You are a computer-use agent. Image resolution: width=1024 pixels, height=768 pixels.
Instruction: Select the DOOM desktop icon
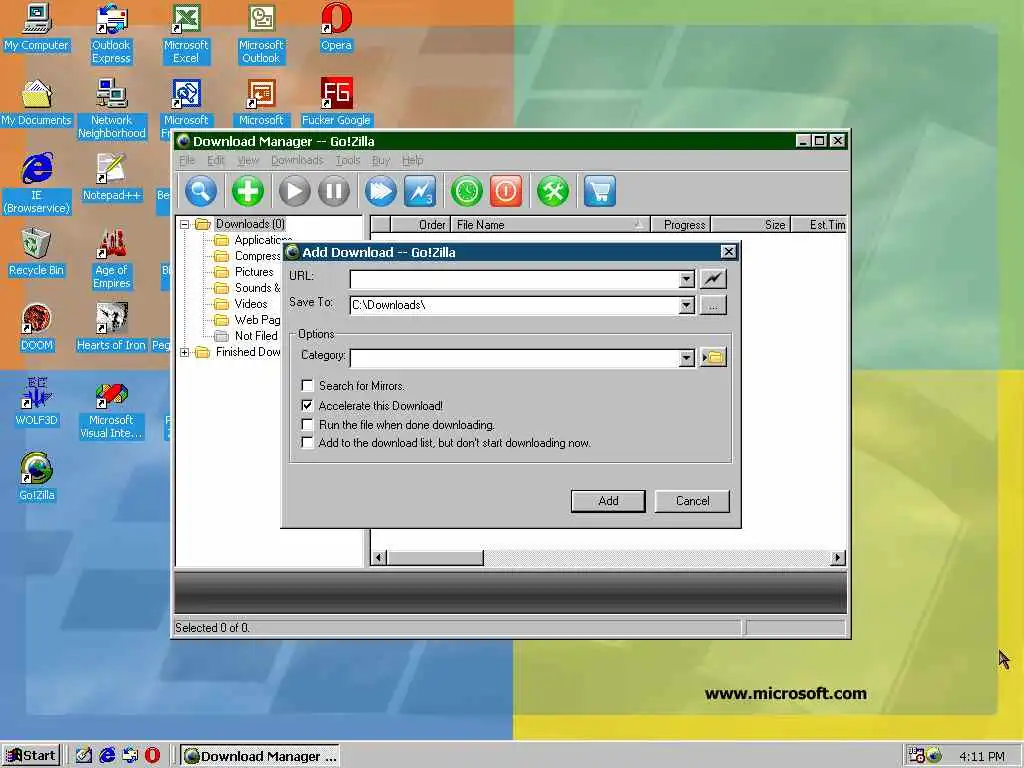tap(37, 328)
